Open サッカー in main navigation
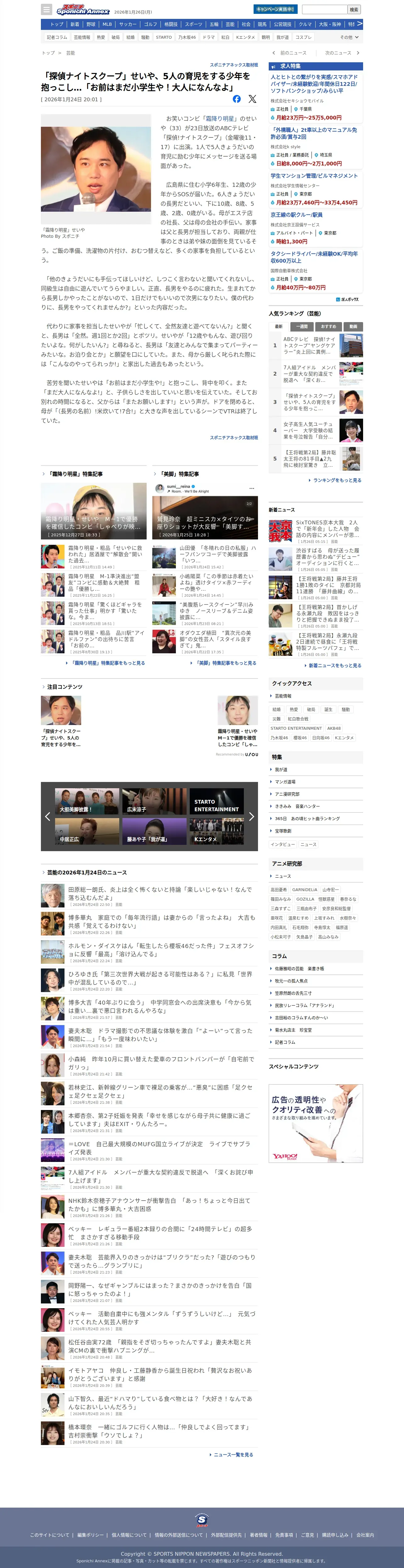The image size is (404, 1568). (x=128, y=24)
